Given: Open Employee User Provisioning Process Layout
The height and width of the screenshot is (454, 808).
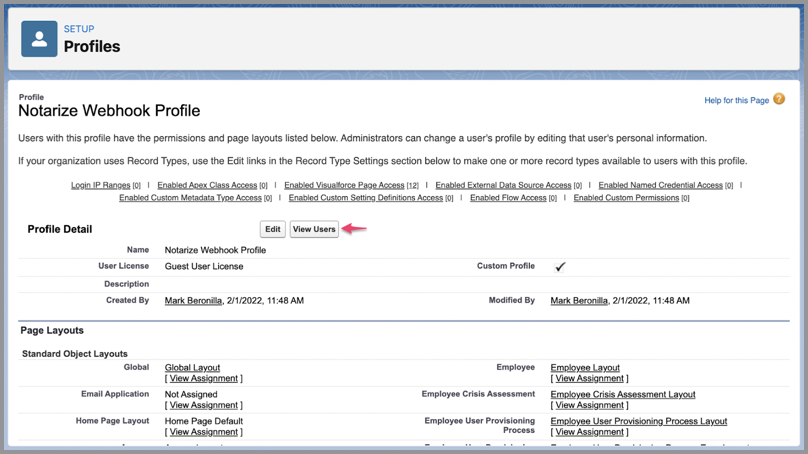Looking at the screenshot, I should click(638, 422).
